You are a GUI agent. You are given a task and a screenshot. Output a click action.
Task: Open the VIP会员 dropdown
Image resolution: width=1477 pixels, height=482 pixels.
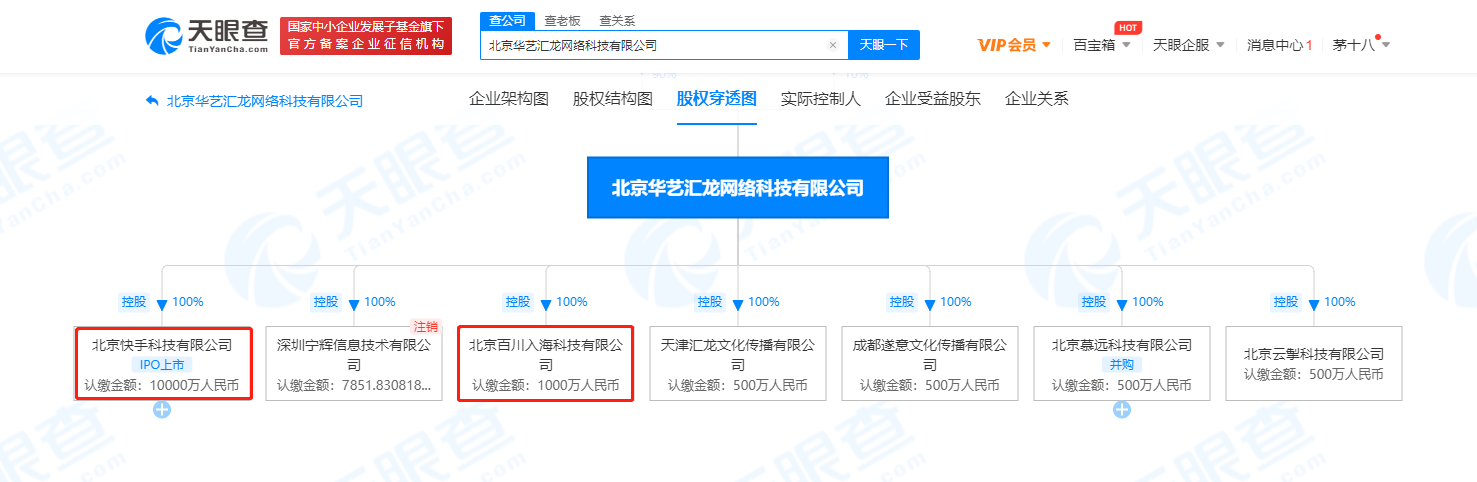tap(1014, 45)
